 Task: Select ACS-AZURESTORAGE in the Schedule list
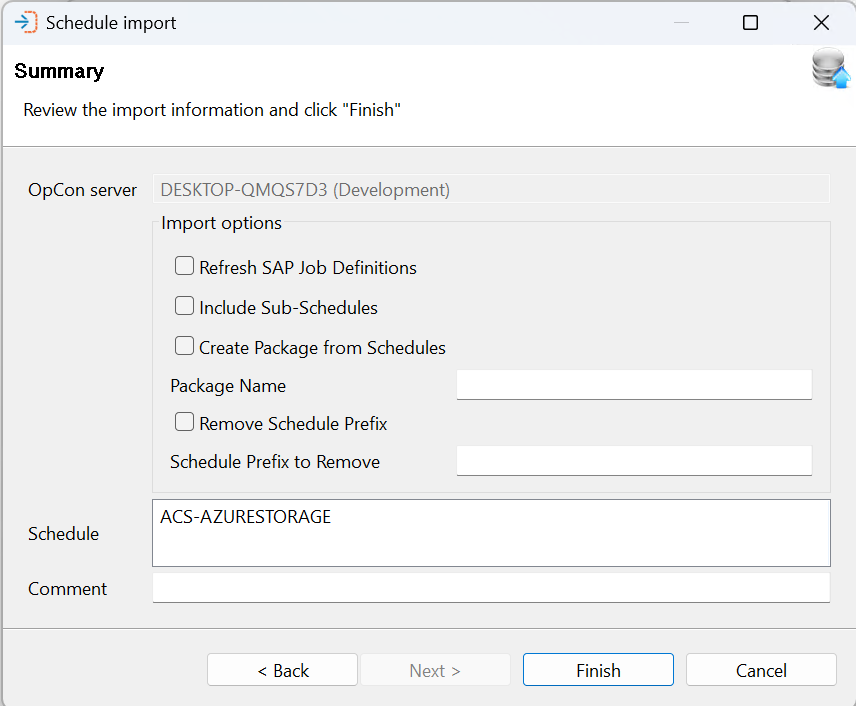(x=246, y=517)
